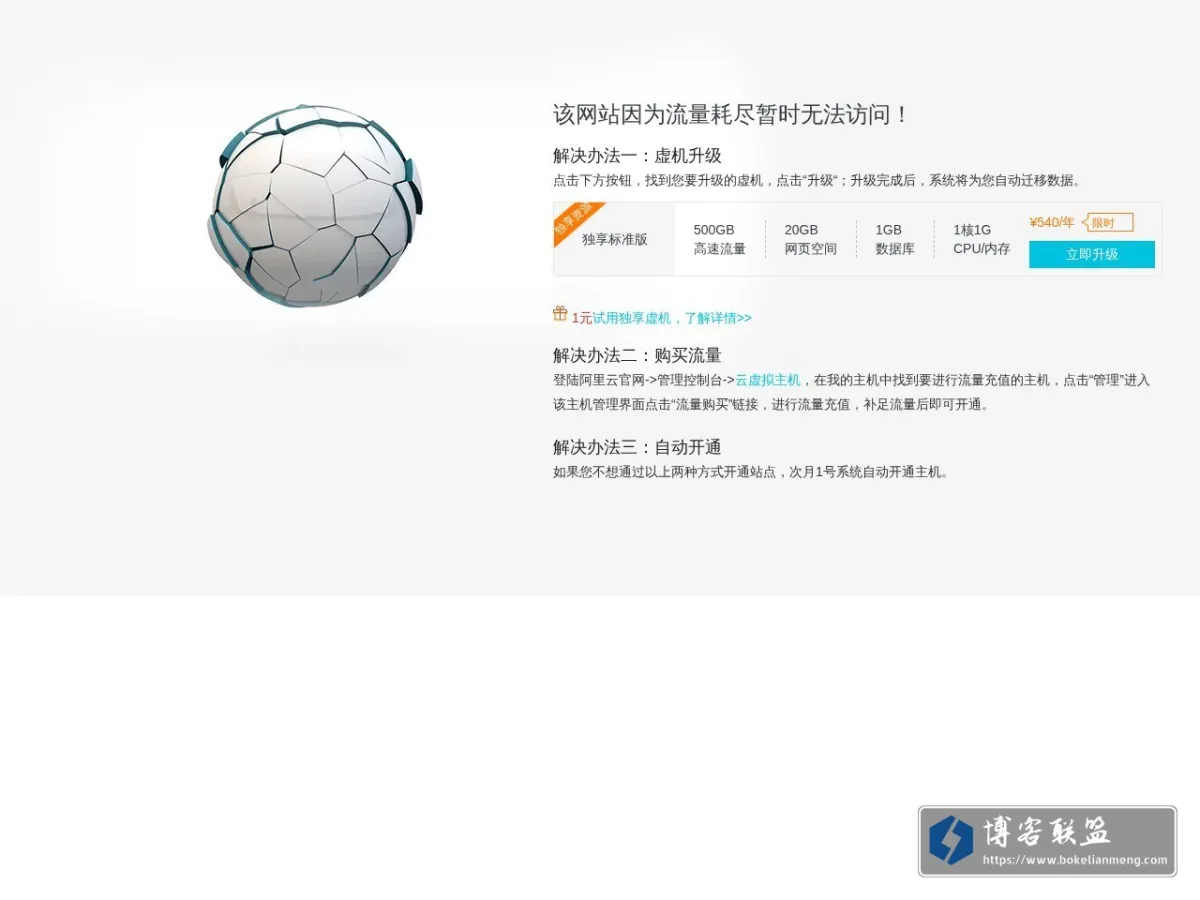Click the 该网站因为流量耗尽暂时无法访问 headline
Image resolution: width=1200 pixels, height=900 pixels.
730,114
